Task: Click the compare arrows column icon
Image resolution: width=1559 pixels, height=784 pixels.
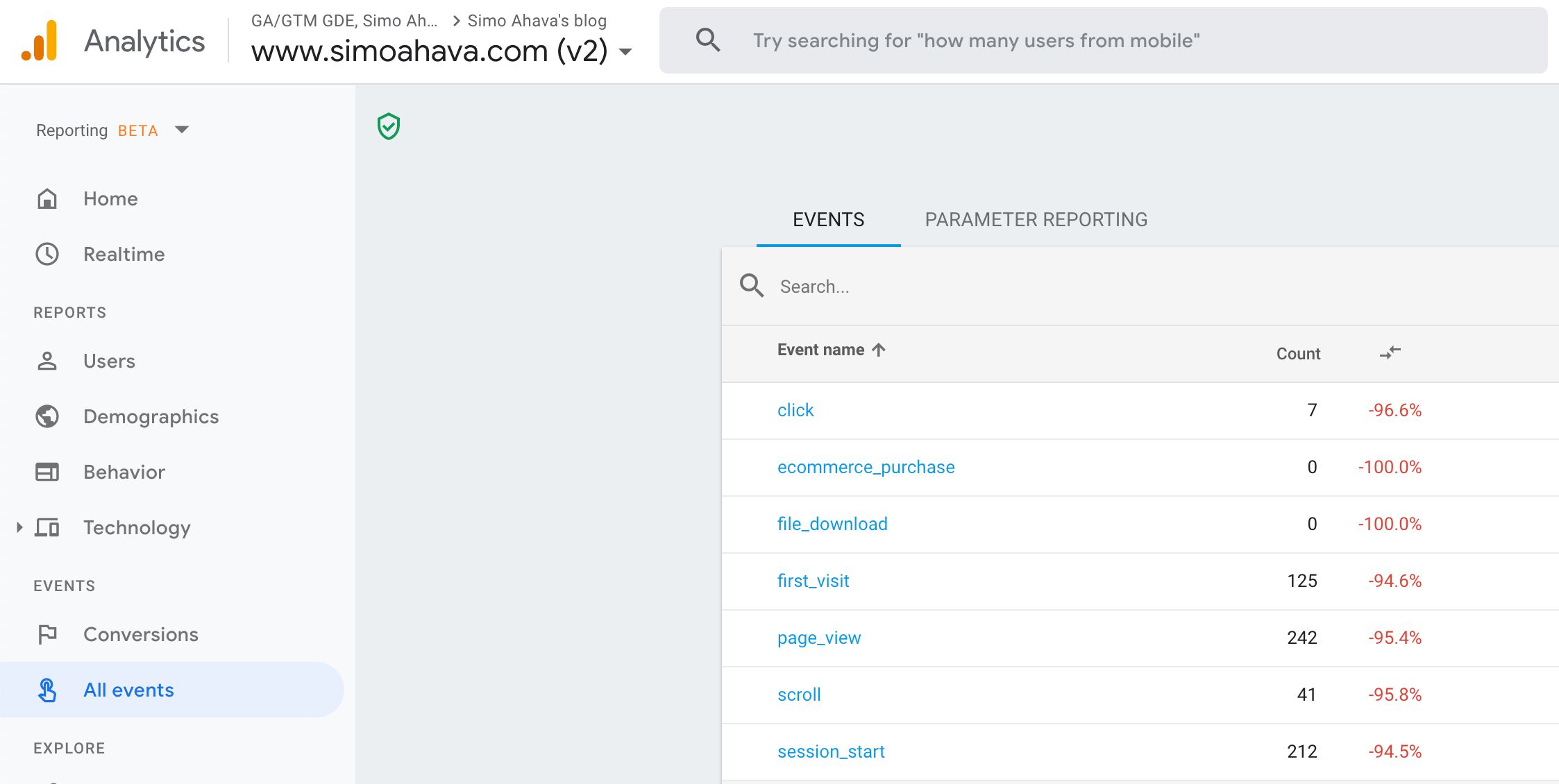Action: coord(1390,353)
